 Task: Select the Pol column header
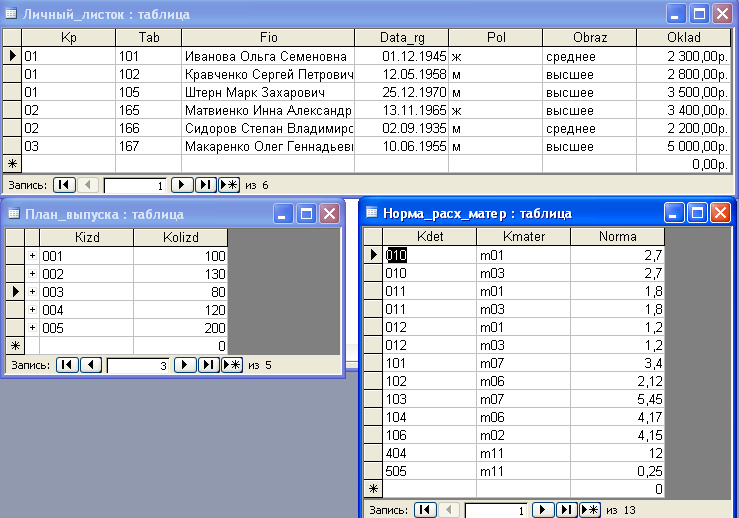(495, 37)
